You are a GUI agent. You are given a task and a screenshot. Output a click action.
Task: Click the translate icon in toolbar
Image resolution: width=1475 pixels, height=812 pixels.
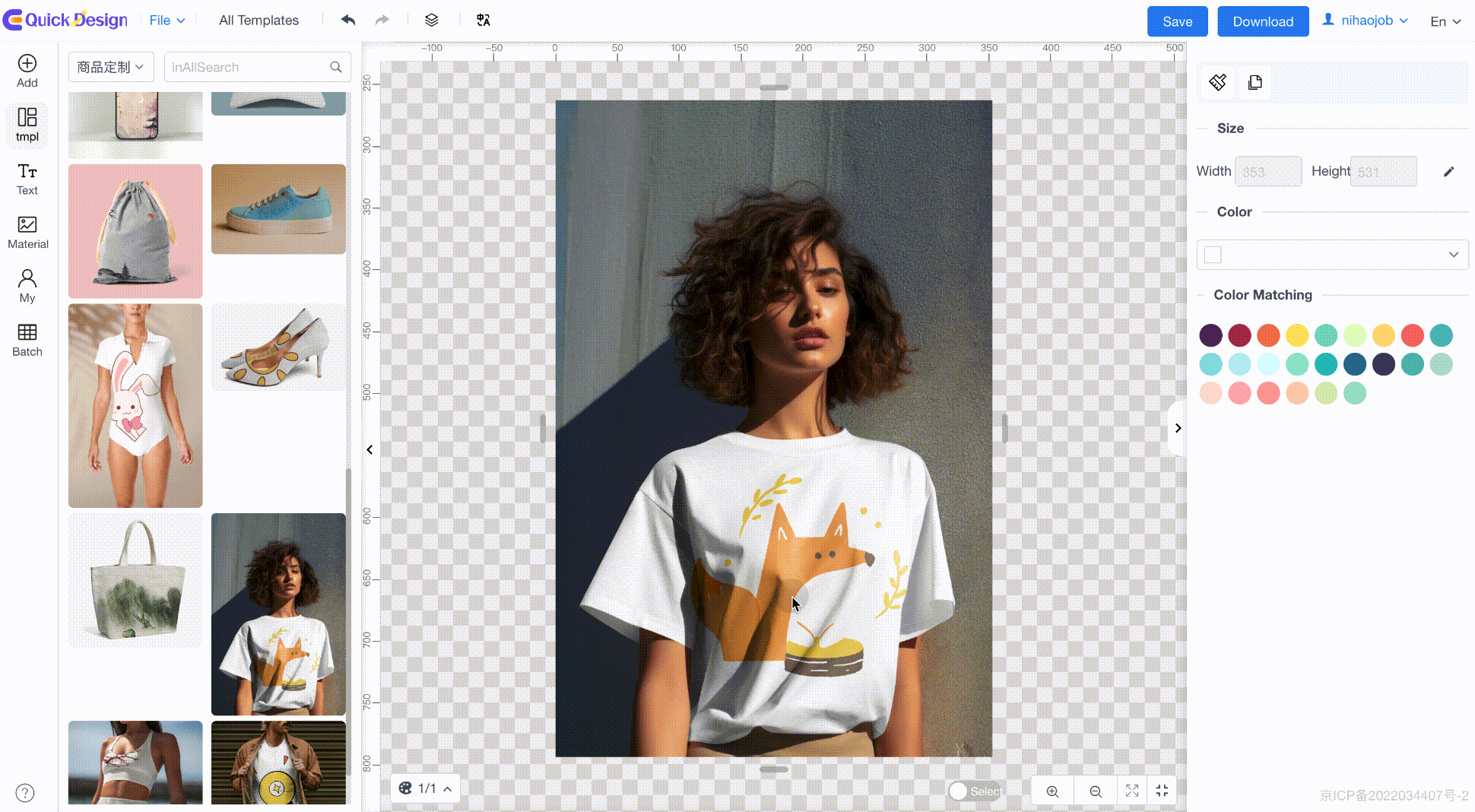tap(484, 20)
